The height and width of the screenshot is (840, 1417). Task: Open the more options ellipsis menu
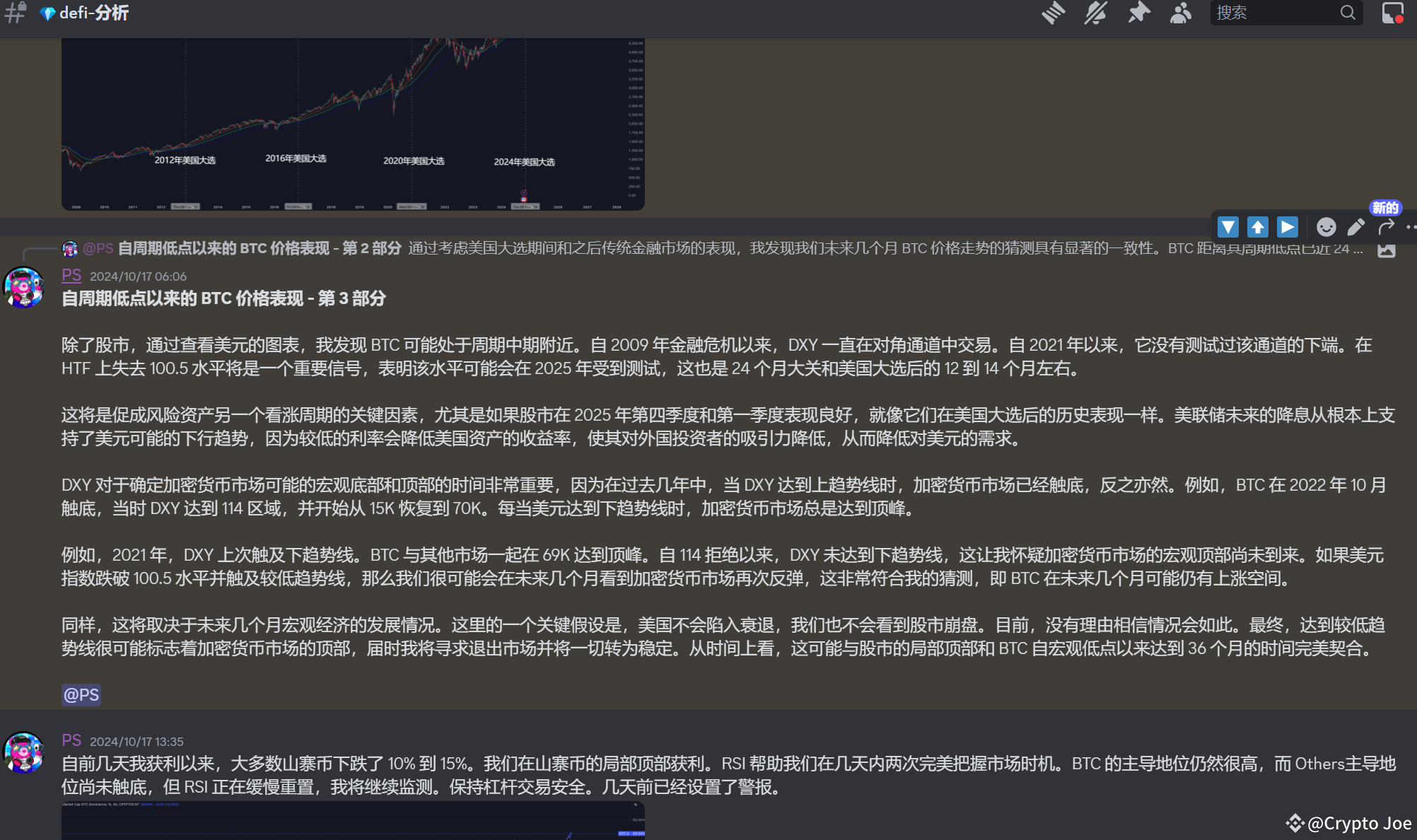[1411, 227]
